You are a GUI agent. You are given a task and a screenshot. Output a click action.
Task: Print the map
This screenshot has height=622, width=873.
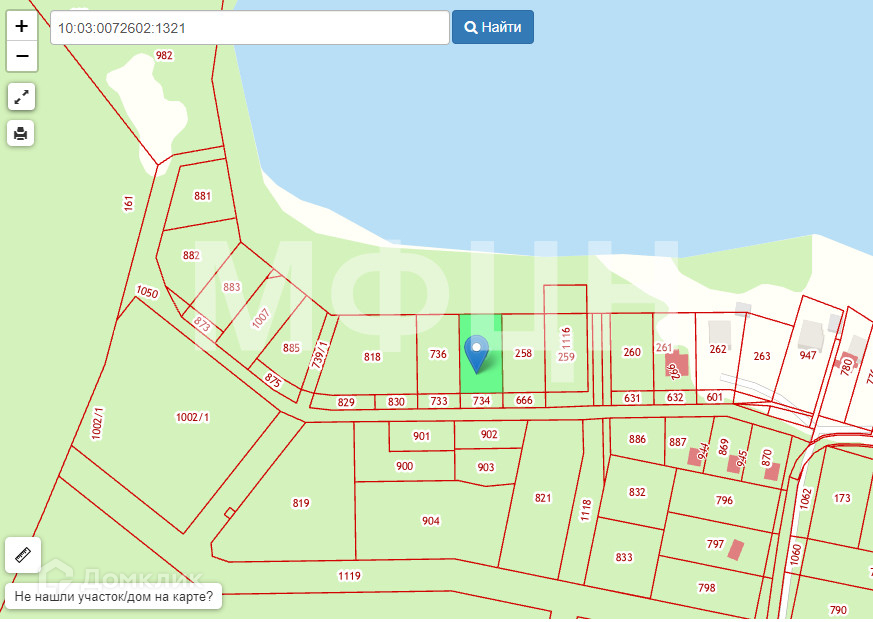pos(21,134)
